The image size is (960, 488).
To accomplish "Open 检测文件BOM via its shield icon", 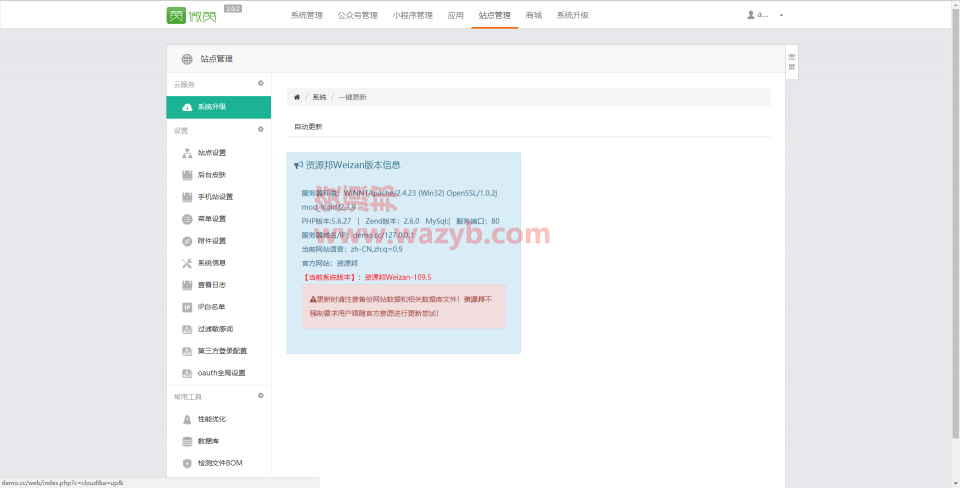I will [x=187, y=464].
